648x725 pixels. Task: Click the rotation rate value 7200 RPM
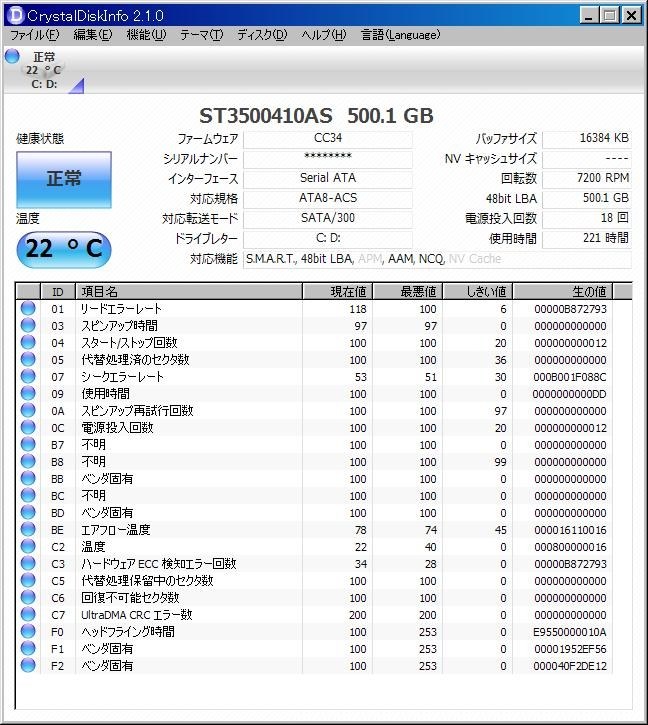click(586, 178)
